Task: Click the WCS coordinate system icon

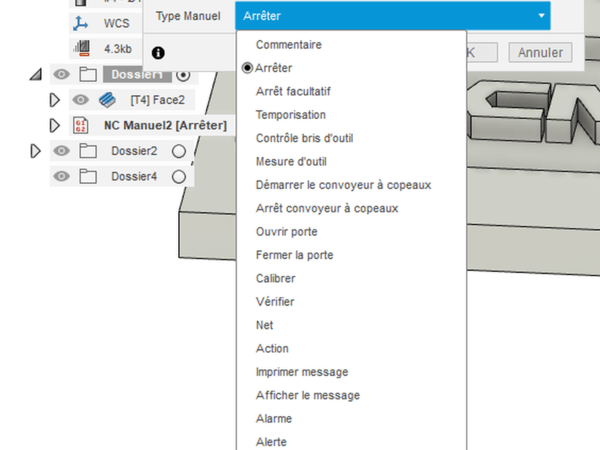Action: 81,22
